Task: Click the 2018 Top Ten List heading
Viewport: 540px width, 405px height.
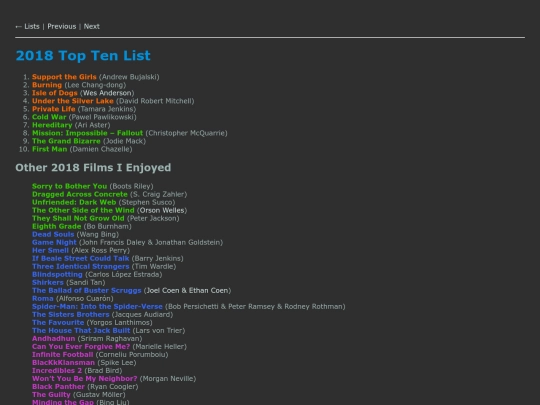Action: (x=83, y=56)
